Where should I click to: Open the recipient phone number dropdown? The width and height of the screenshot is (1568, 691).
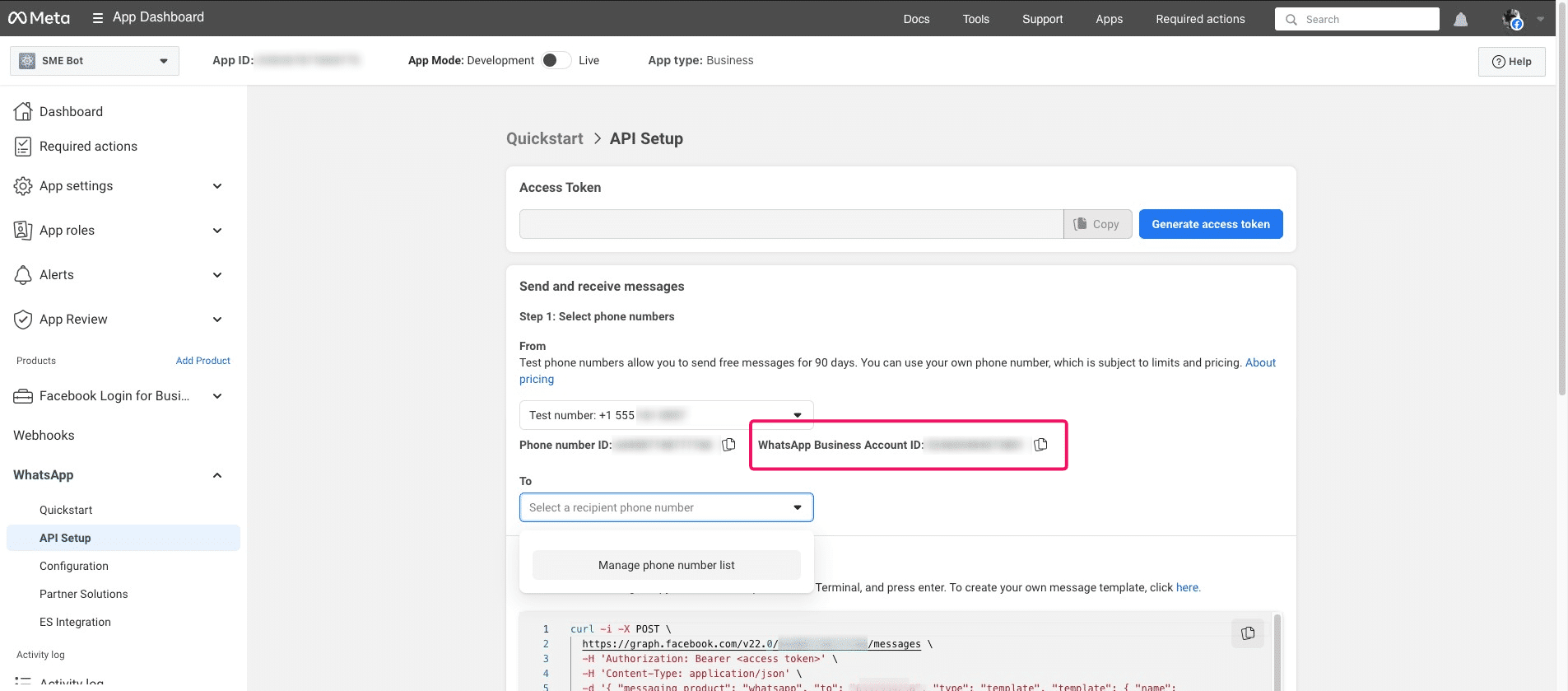tap(666, 507)
